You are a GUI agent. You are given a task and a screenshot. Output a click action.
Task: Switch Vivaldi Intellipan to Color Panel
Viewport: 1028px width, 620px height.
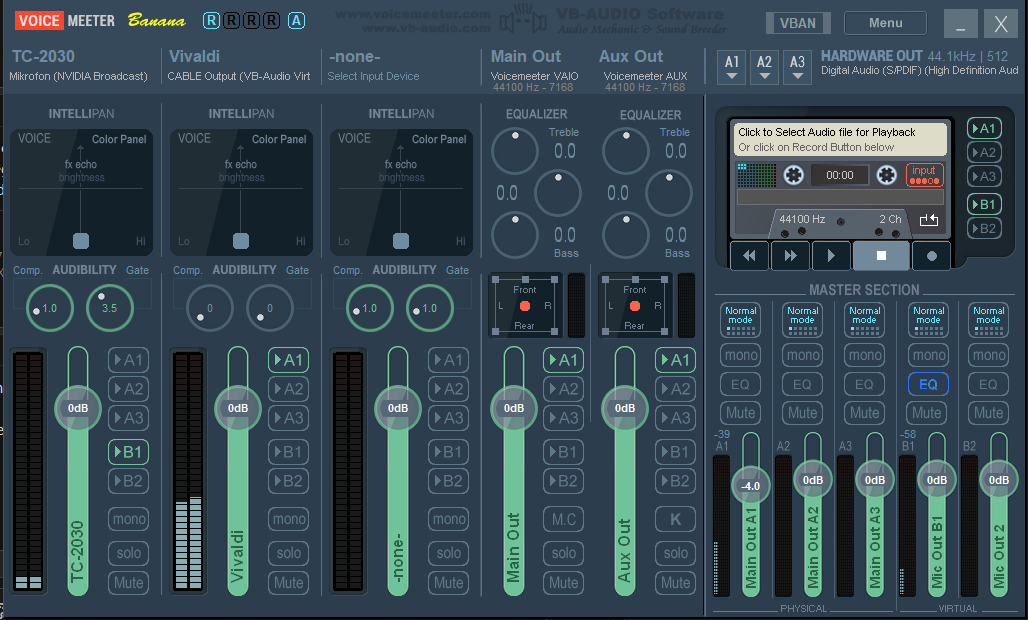(x=279, y=139)
